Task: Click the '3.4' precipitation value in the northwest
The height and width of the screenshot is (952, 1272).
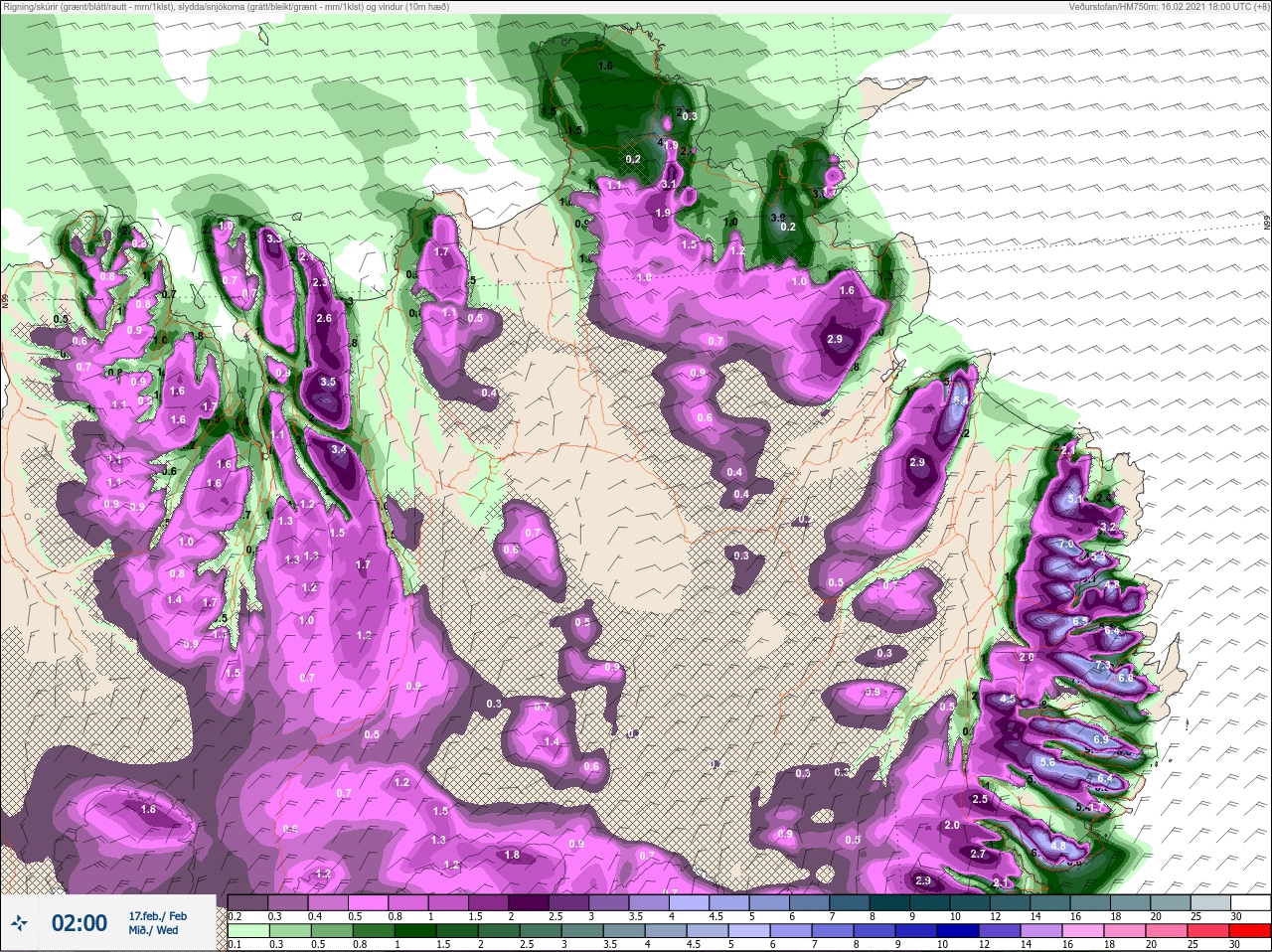Action: click(338, 449)
